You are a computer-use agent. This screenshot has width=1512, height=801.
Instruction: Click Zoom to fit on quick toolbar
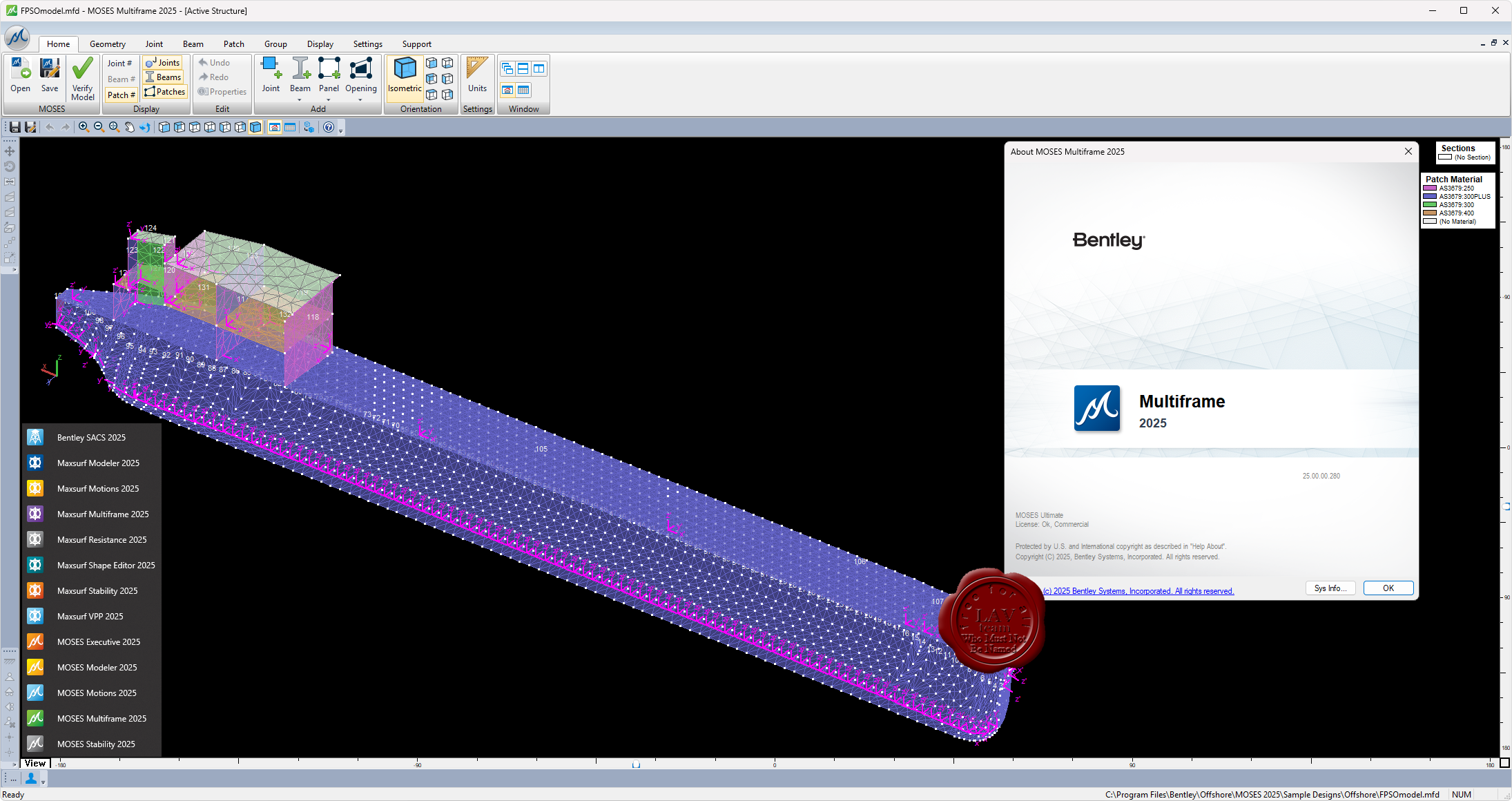(114, 127)
